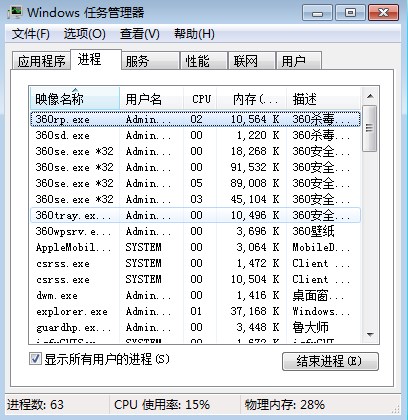This screenshot has height=420, width=408.
Task: Maximize the Task Manager window
Action: [350, 13]
